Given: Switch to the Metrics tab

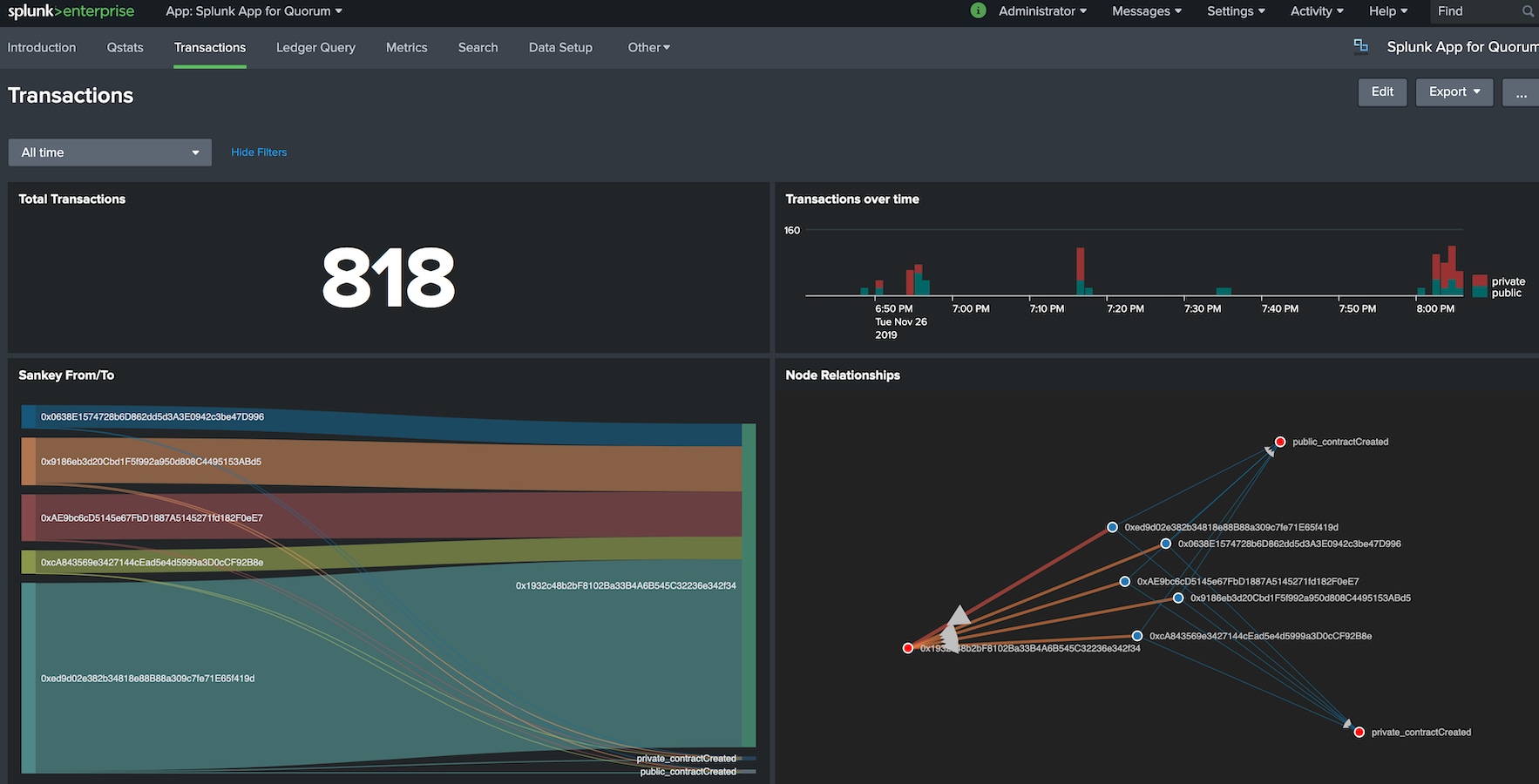Looking at the screenshot, I should [x=407, y=48].
